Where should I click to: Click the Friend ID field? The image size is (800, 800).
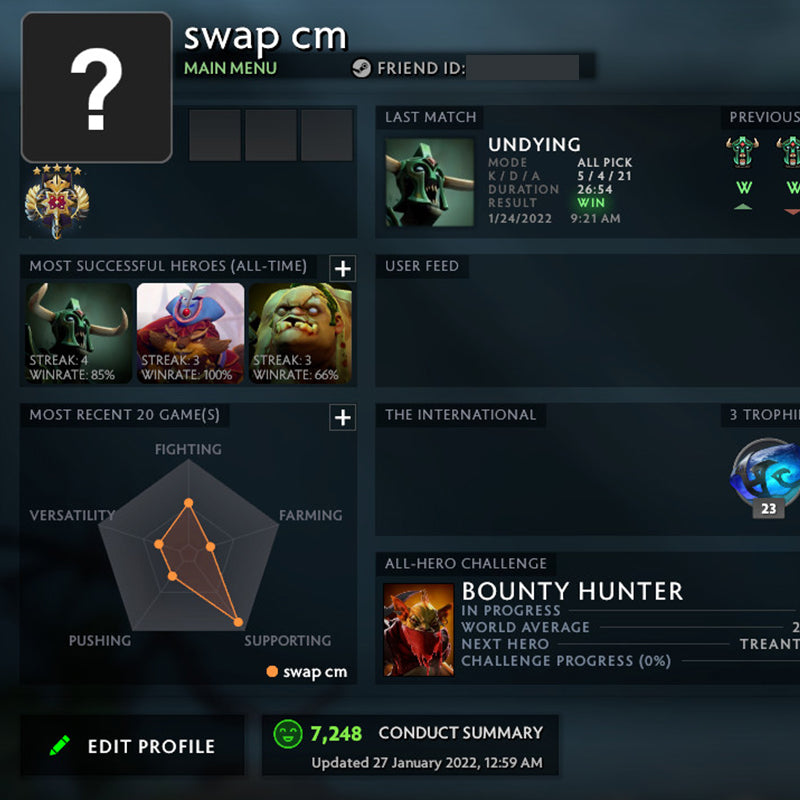[x=522, y=67]
